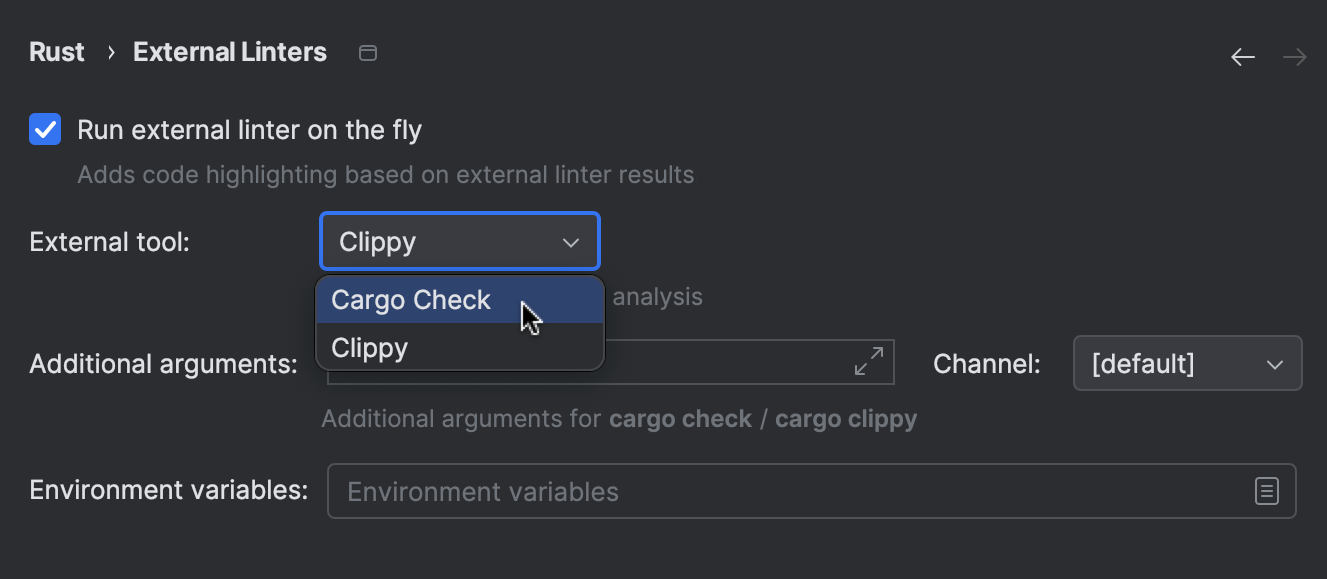1327x579 pixels.
Task: Click the expand icon in Additional arguments field
Action: (869, 362)
